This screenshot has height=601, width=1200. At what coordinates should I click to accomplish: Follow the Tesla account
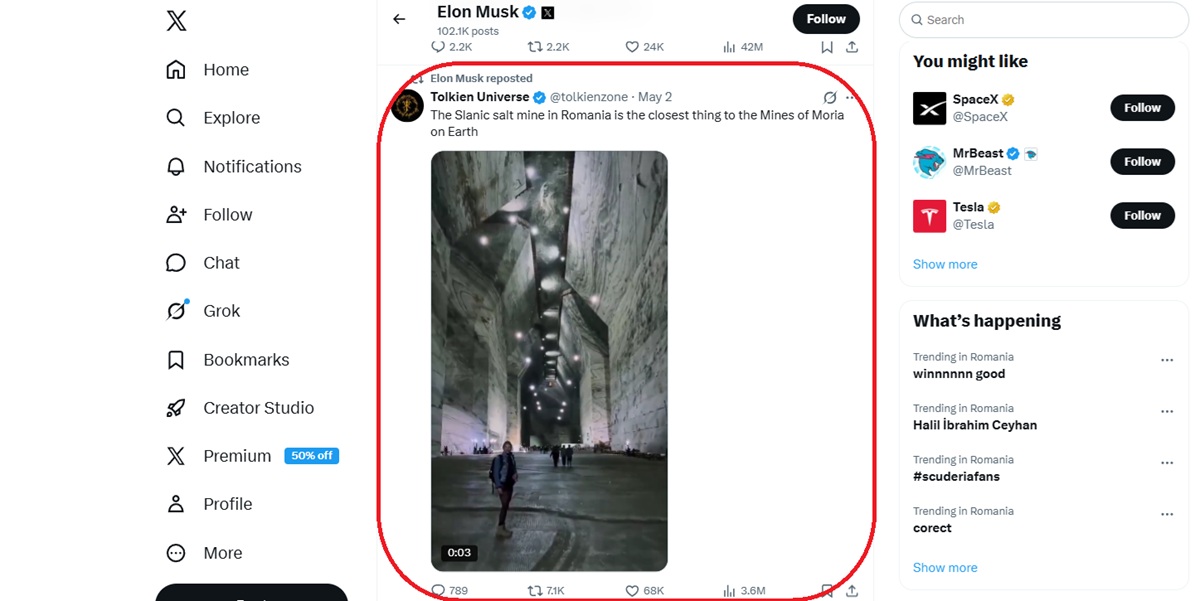click(x=1142, y=215)
